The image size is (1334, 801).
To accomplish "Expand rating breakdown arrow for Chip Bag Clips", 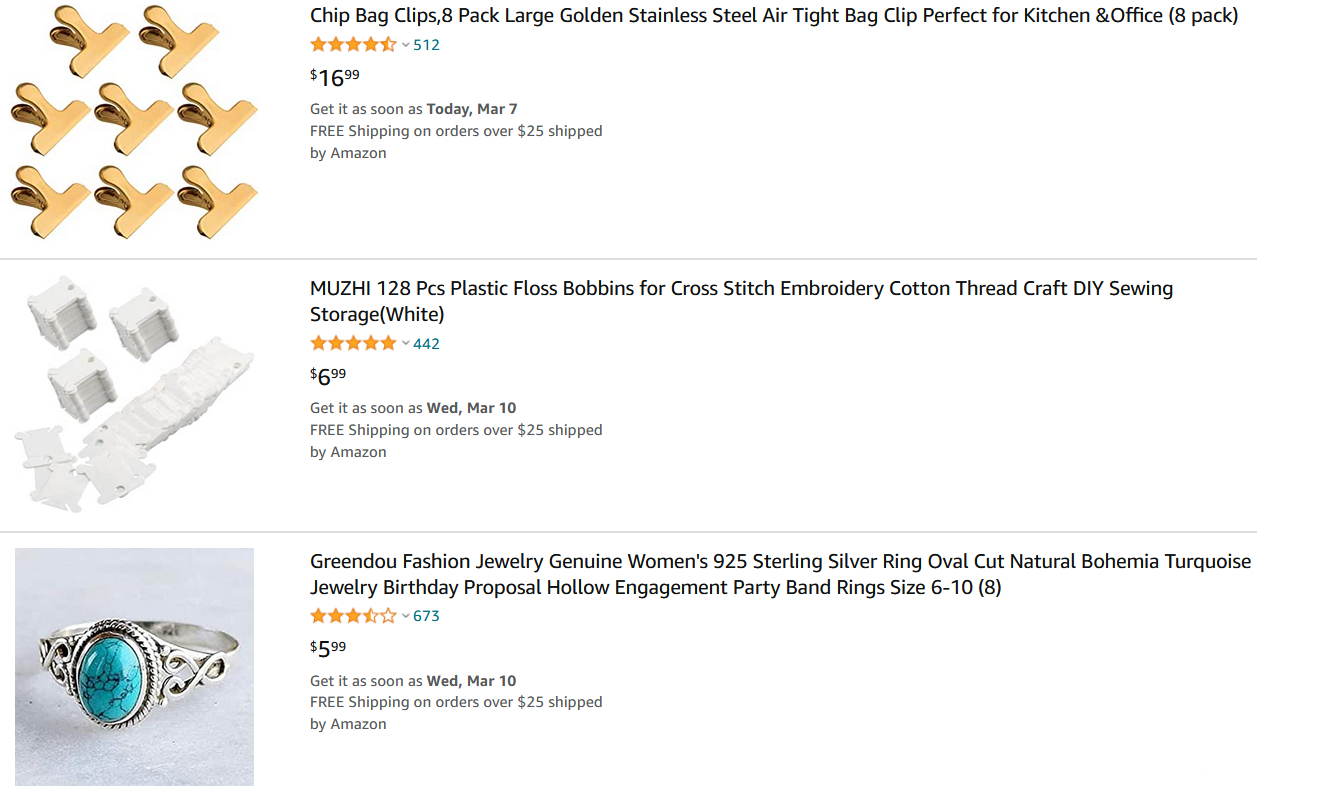I will [405, 45].
